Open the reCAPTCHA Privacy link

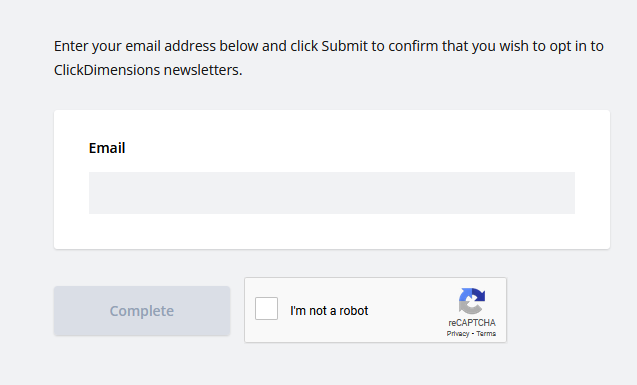pos(458,333)
